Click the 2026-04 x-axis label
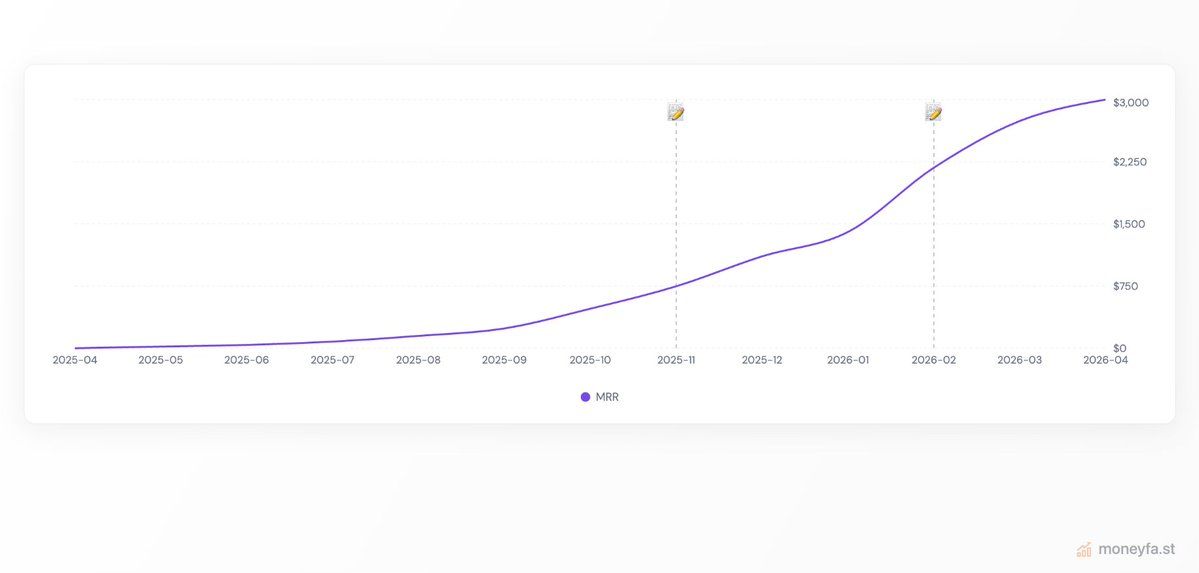1199x573 pixels. click(1105, 360)
